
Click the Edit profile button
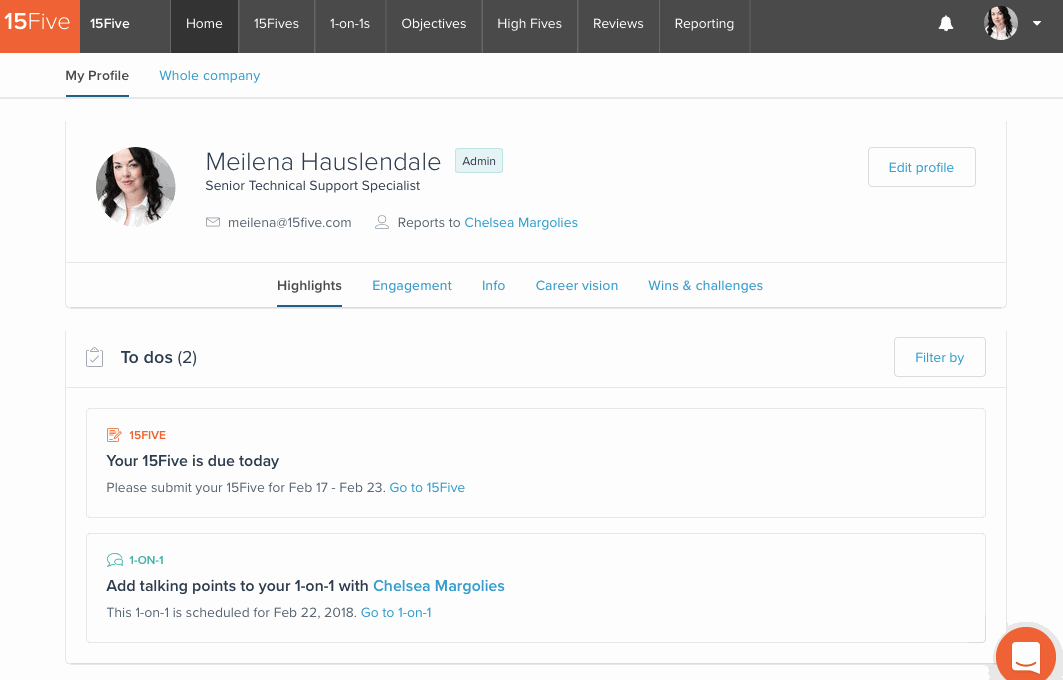pos(921,167)
